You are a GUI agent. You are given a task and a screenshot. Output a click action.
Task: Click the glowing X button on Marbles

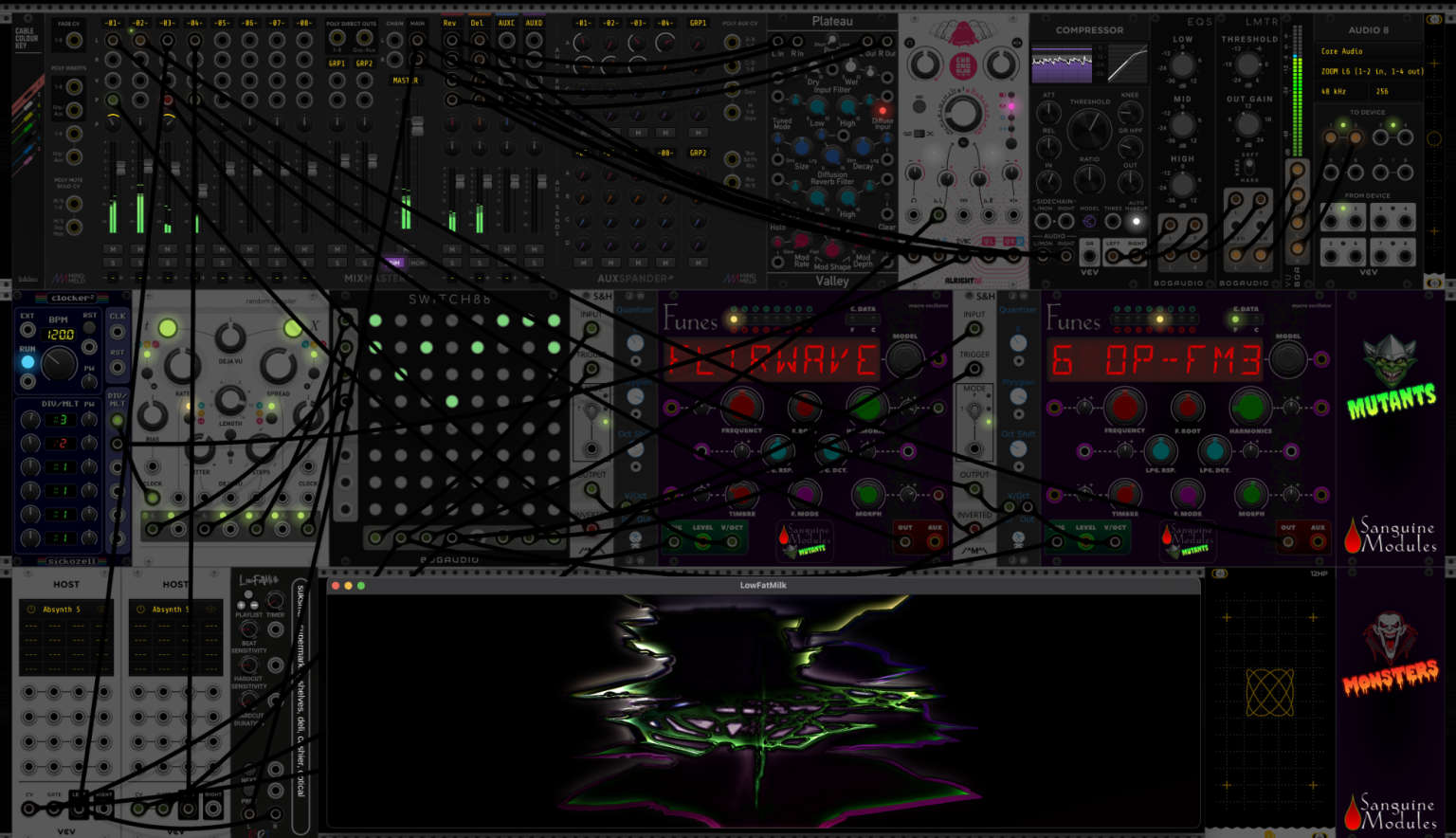(293, 328)
